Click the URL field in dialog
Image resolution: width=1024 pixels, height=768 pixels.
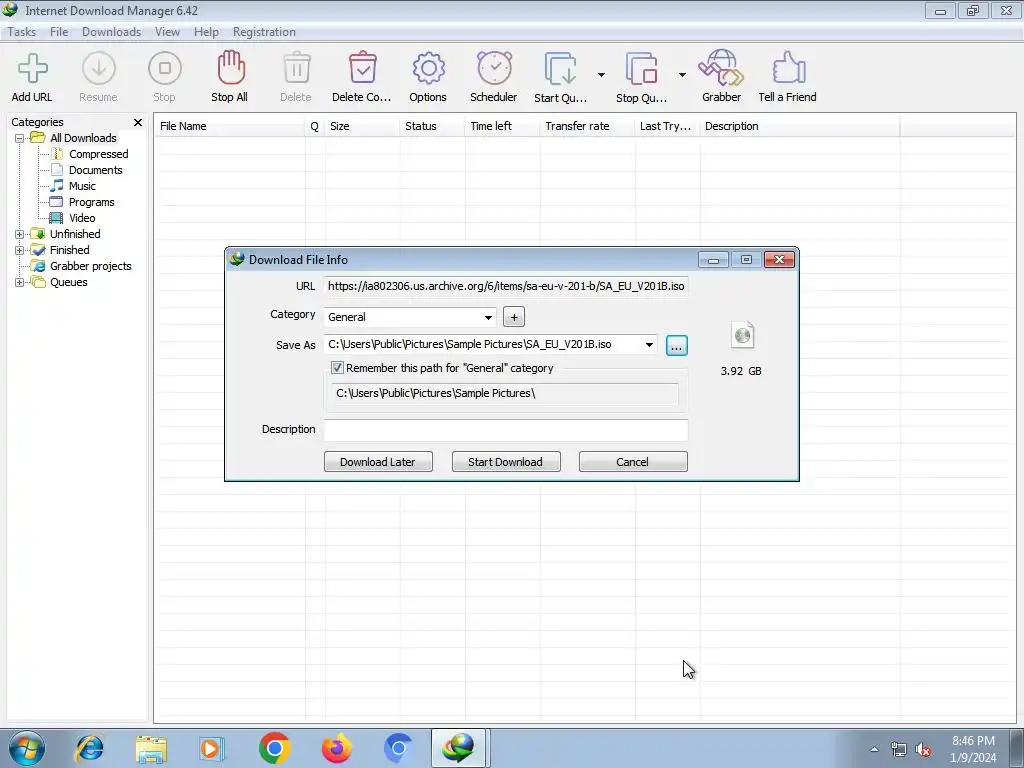[505, 286]
